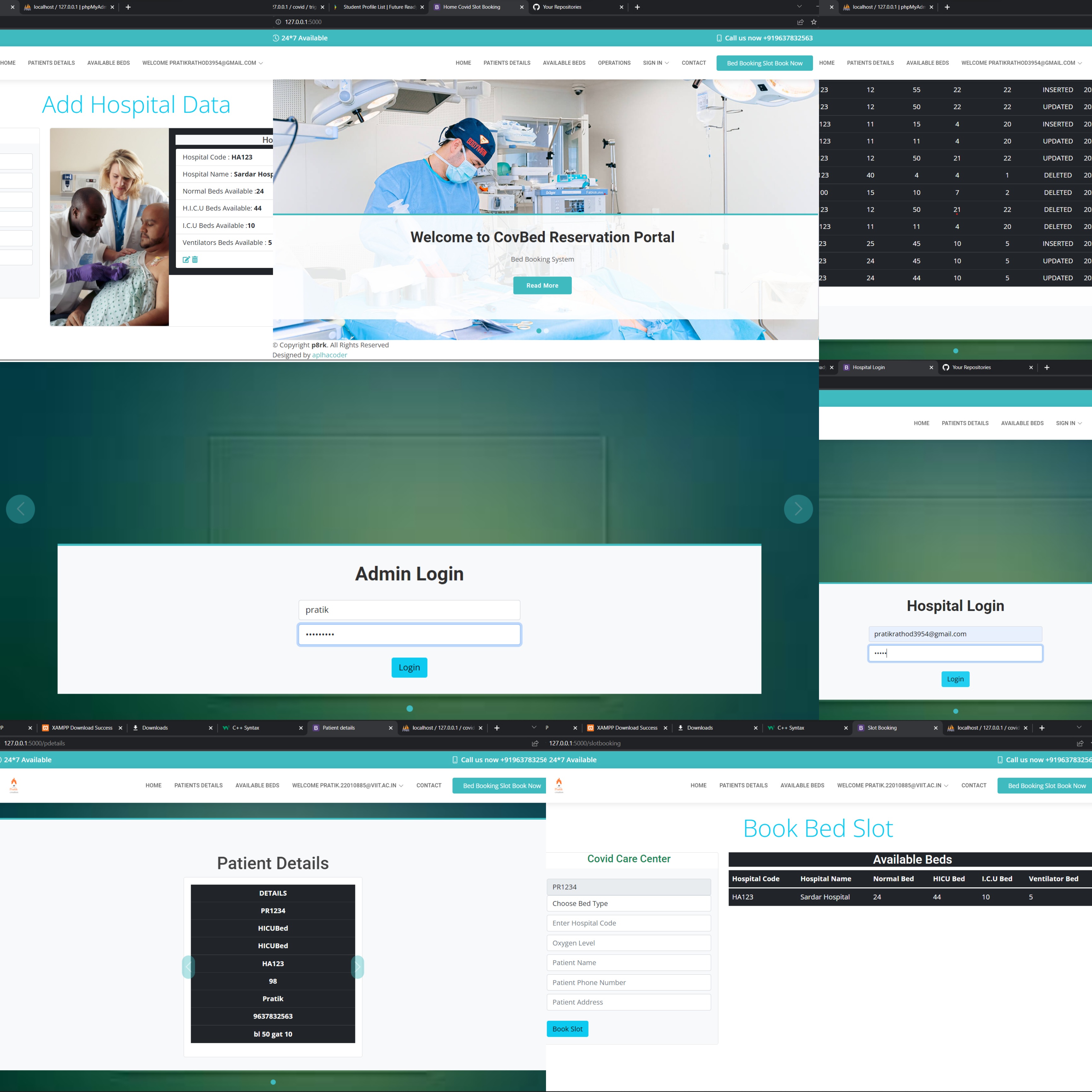Viewport: 1092px width, 1092px height.
Task: Open tab search chevron in Patient details window
Action: pos(534,728)
